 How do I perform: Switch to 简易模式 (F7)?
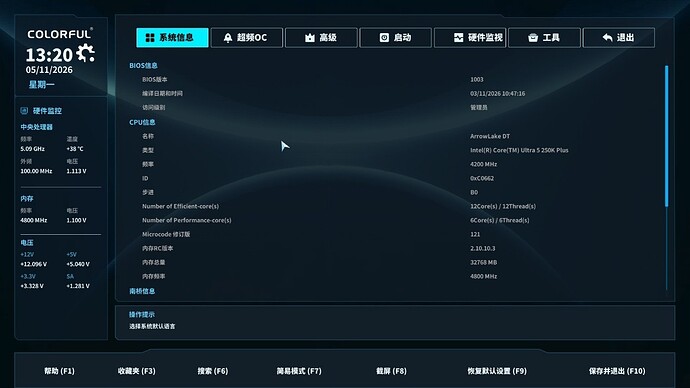point(299,371)
